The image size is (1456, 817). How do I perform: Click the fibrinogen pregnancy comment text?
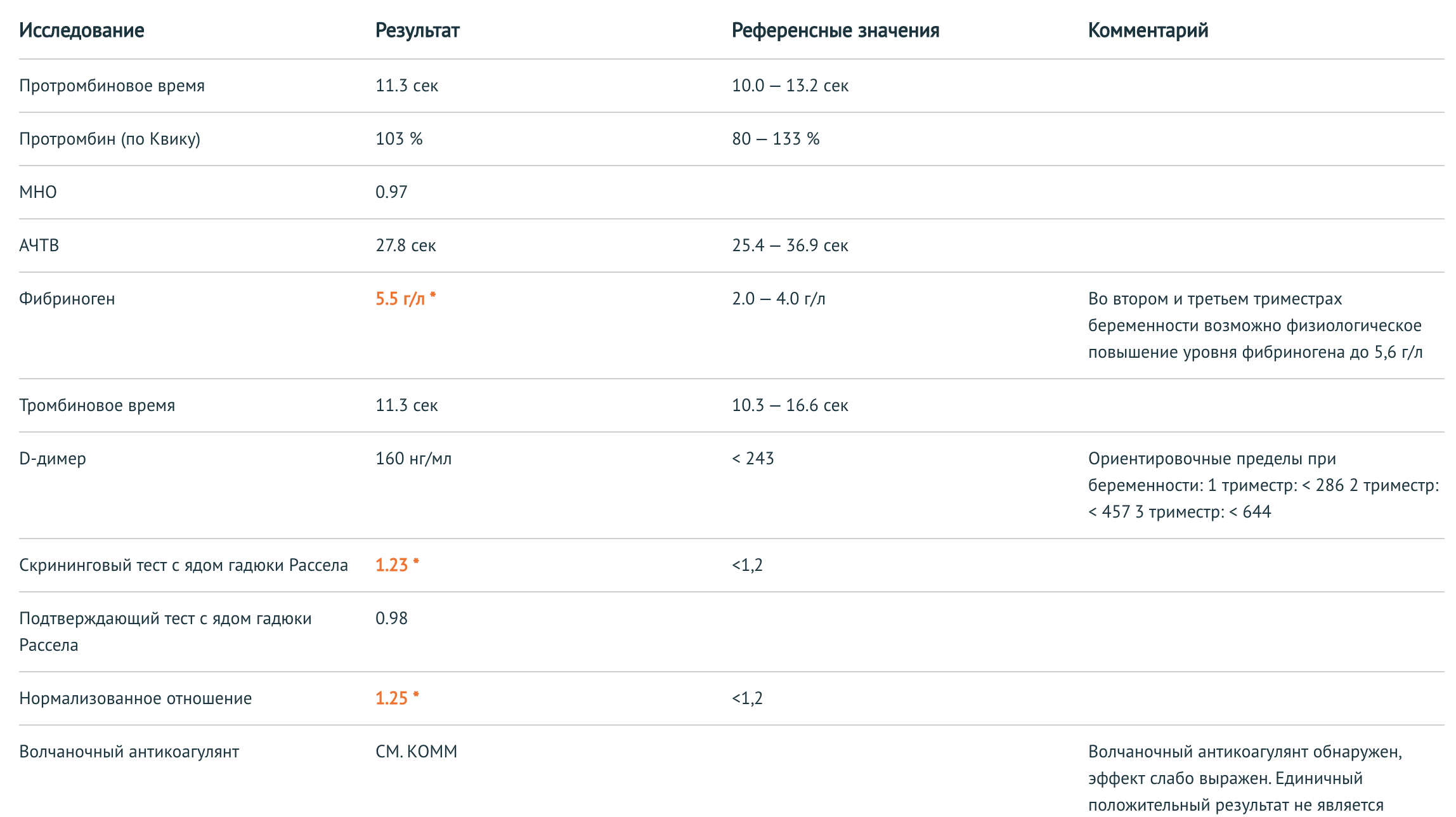coord(1255,325)
